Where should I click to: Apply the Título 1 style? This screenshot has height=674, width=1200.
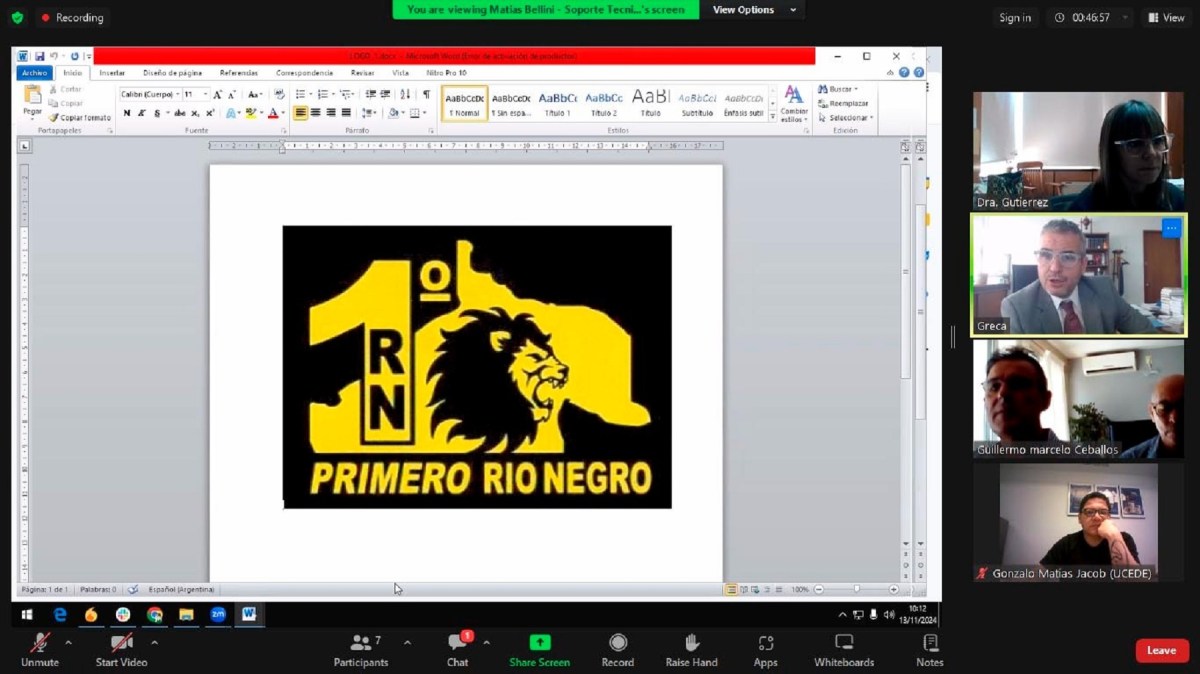click(x=557, y=103)
